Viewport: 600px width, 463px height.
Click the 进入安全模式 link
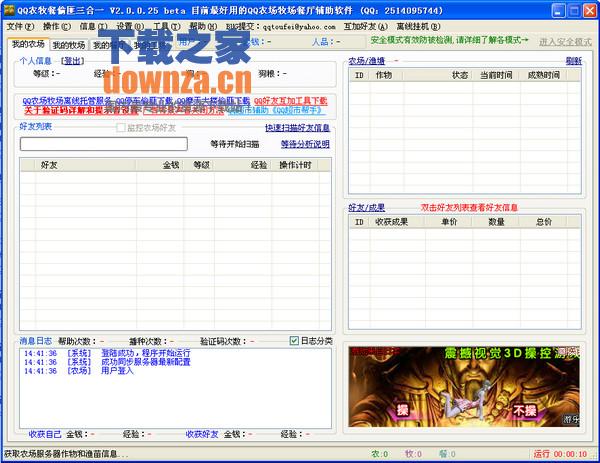(x=565, y=42)
